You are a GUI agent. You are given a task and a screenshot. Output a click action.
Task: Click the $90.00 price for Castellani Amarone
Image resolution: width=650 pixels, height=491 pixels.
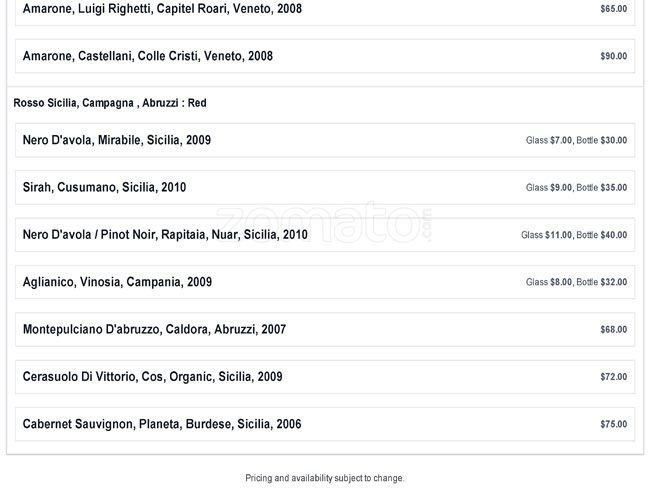point(613,56)
